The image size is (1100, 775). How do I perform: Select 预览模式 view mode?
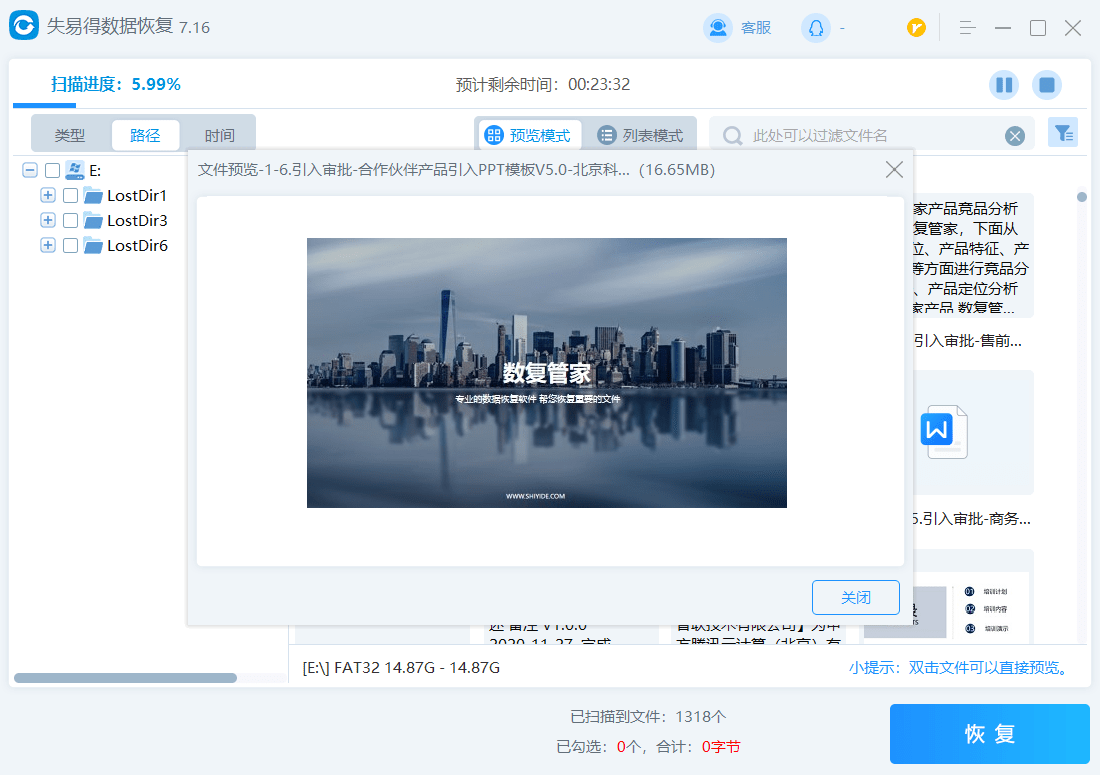click(529, 135)
